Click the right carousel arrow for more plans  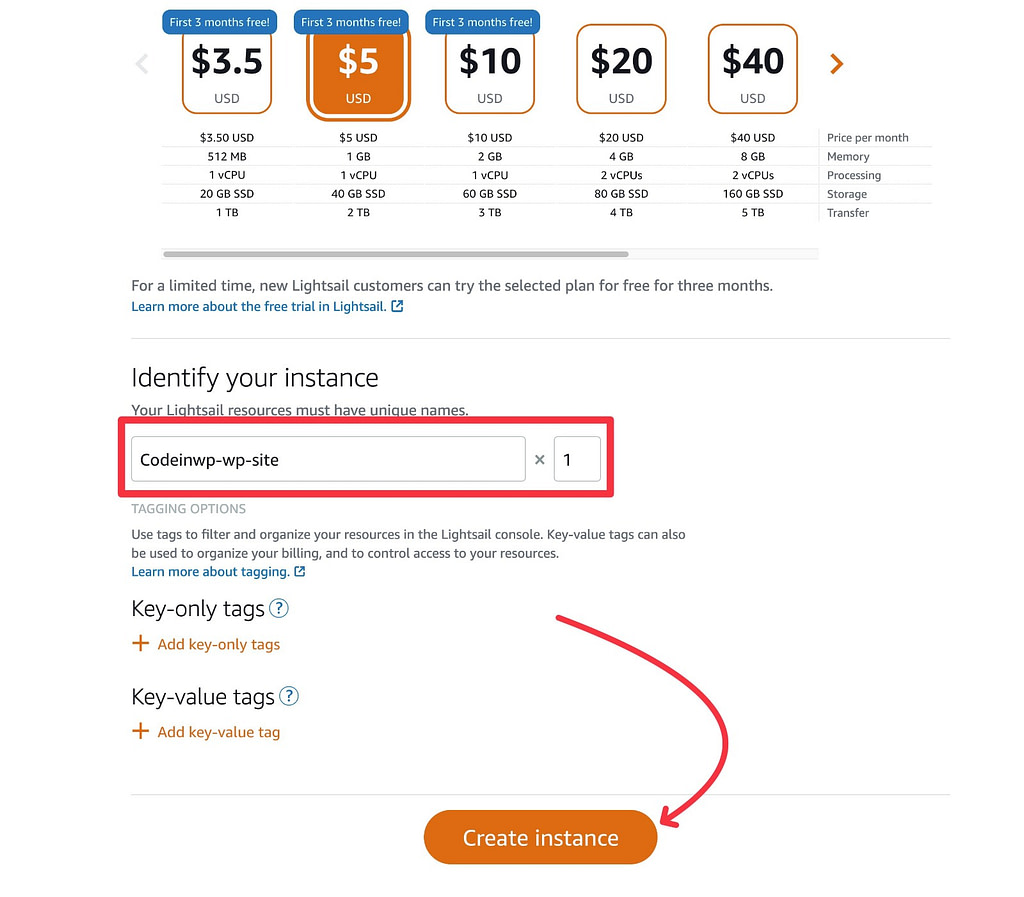click(836, 63)
